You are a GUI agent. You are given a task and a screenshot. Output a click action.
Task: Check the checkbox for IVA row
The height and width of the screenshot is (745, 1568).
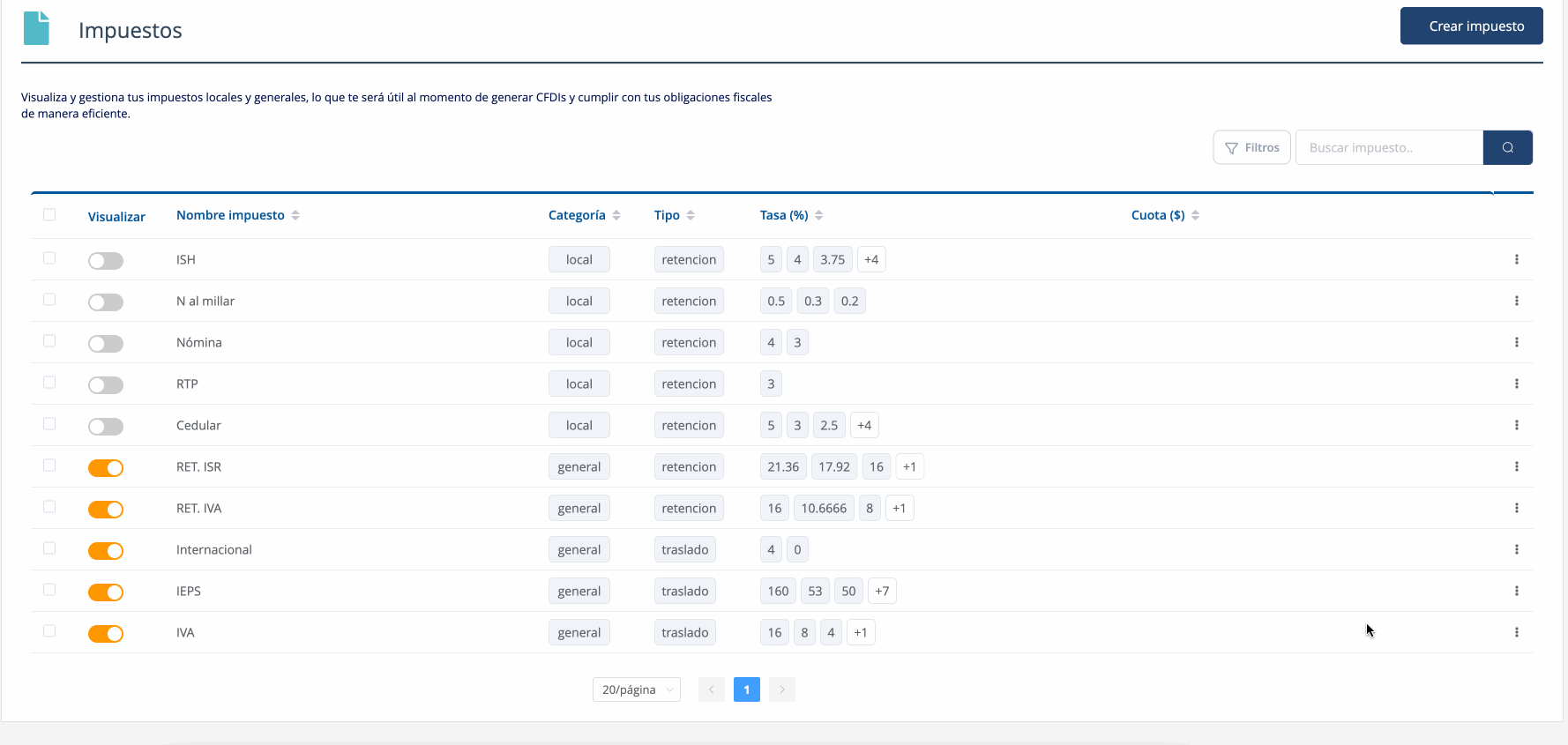tap(49, 630)
